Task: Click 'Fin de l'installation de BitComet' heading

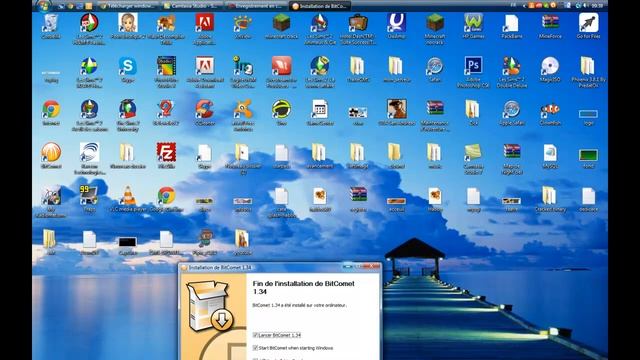Action: click(304, 287)
